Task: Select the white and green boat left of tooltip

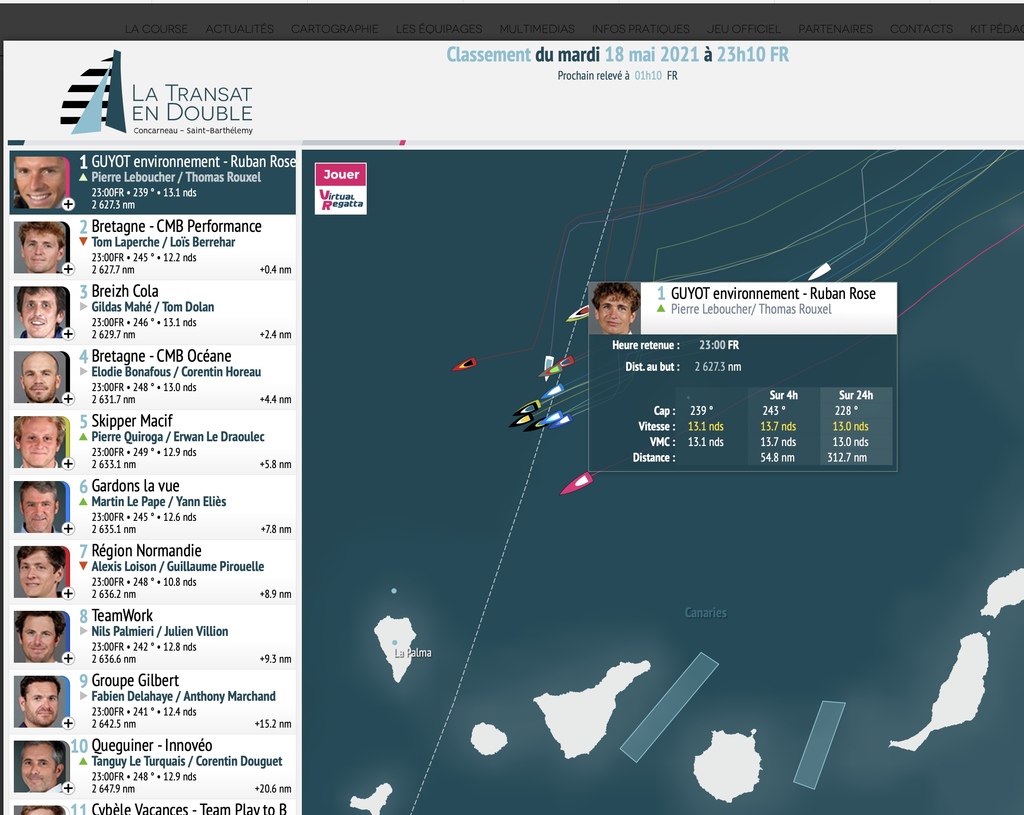Action: tap(577, 314)
